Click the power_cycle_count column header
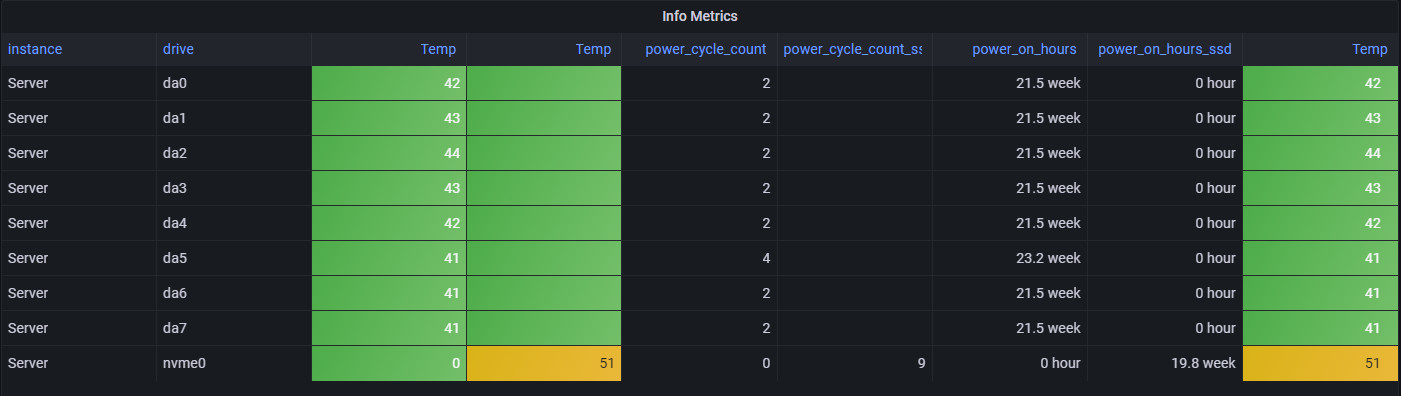1401x396 pixels. [705, 49]
